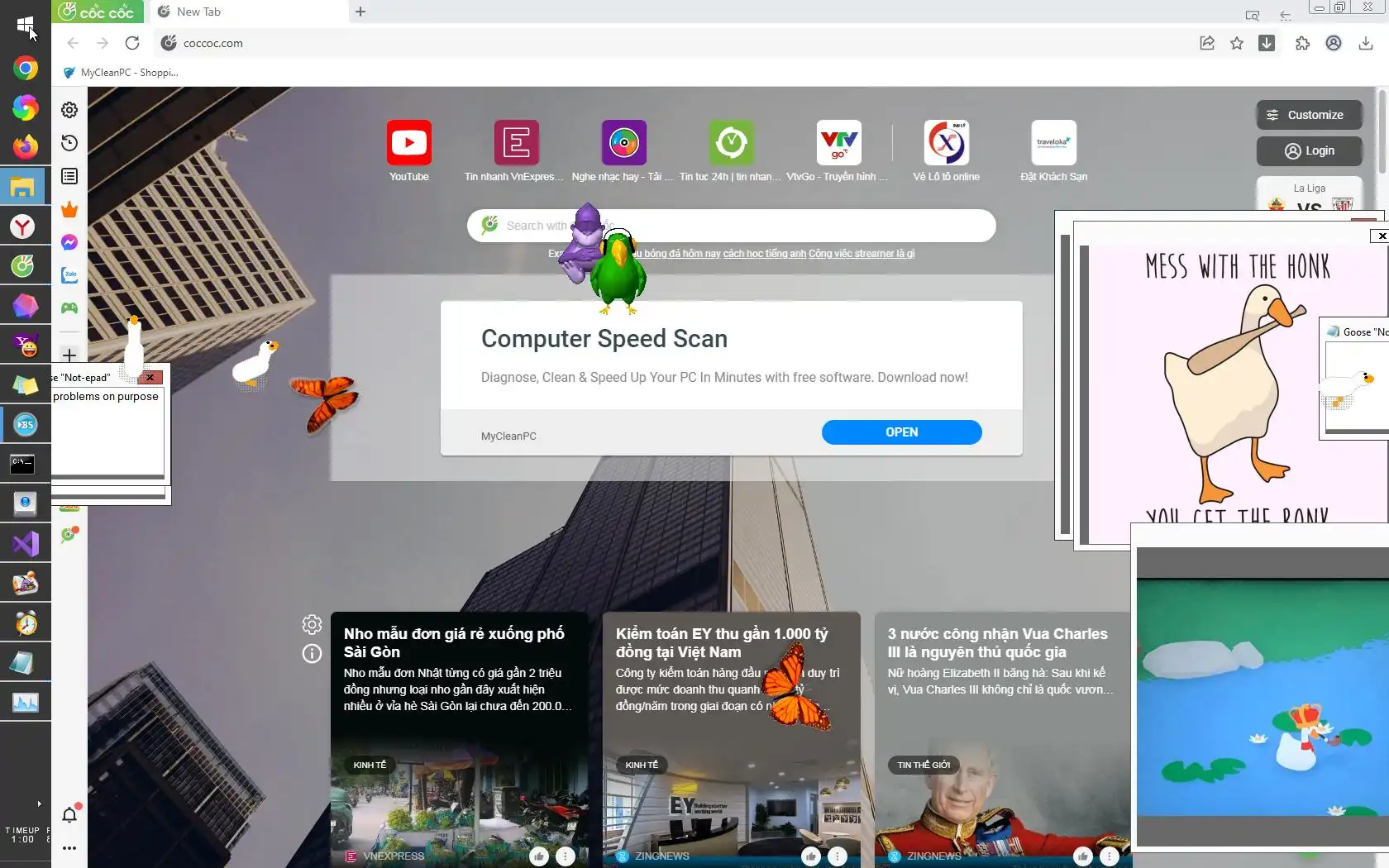Open the Tin tuc 24h speed dial

(x=731, y=151)
